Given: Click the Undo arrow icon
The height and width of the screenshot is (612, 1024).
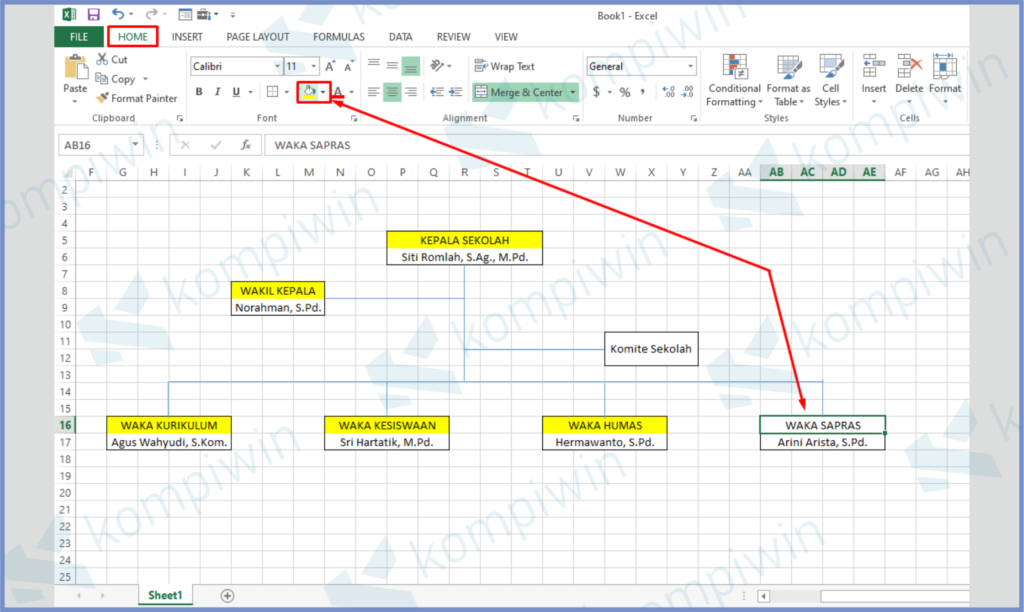Looking at the screenshot, I should coord(118,15).
